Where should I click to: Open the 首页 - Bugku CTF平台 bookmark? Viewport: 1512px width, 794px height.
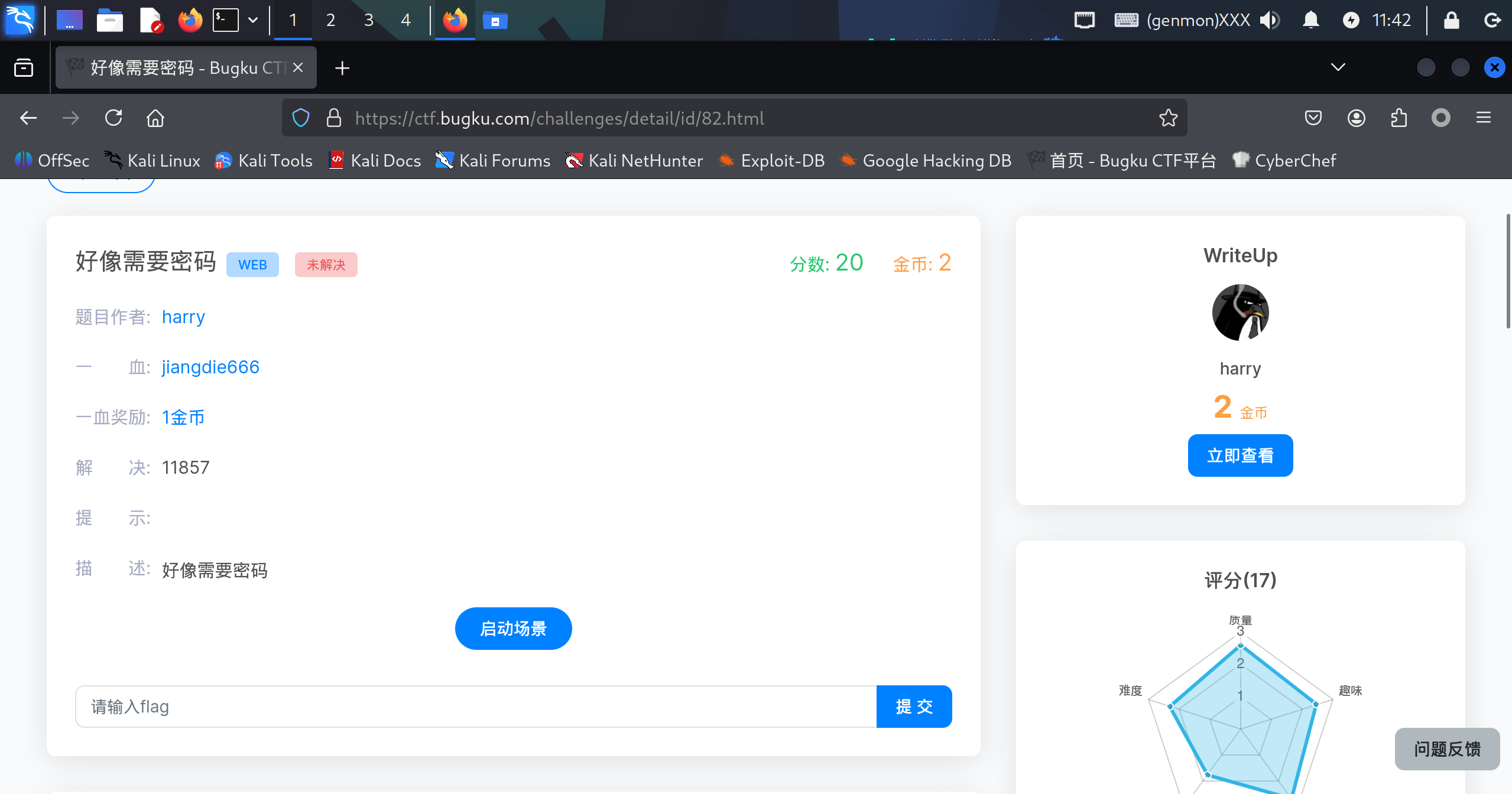point(1121,160)
